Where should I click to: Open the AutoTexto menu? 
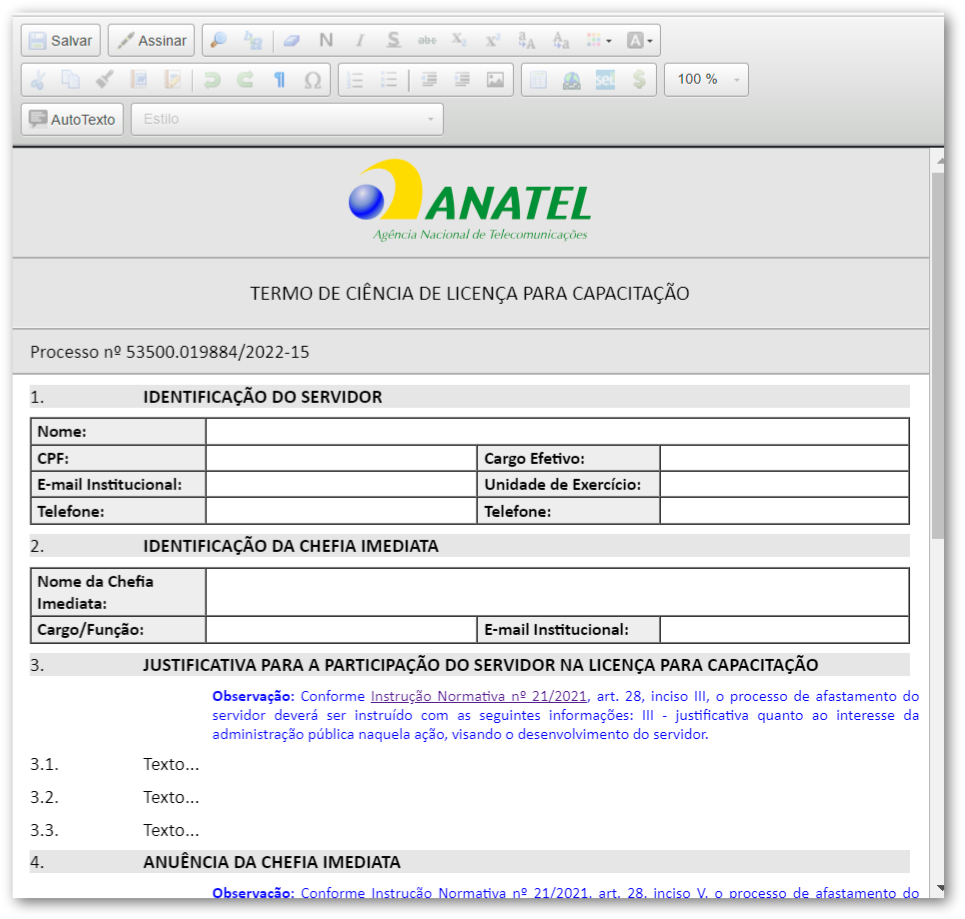(73, 119)
